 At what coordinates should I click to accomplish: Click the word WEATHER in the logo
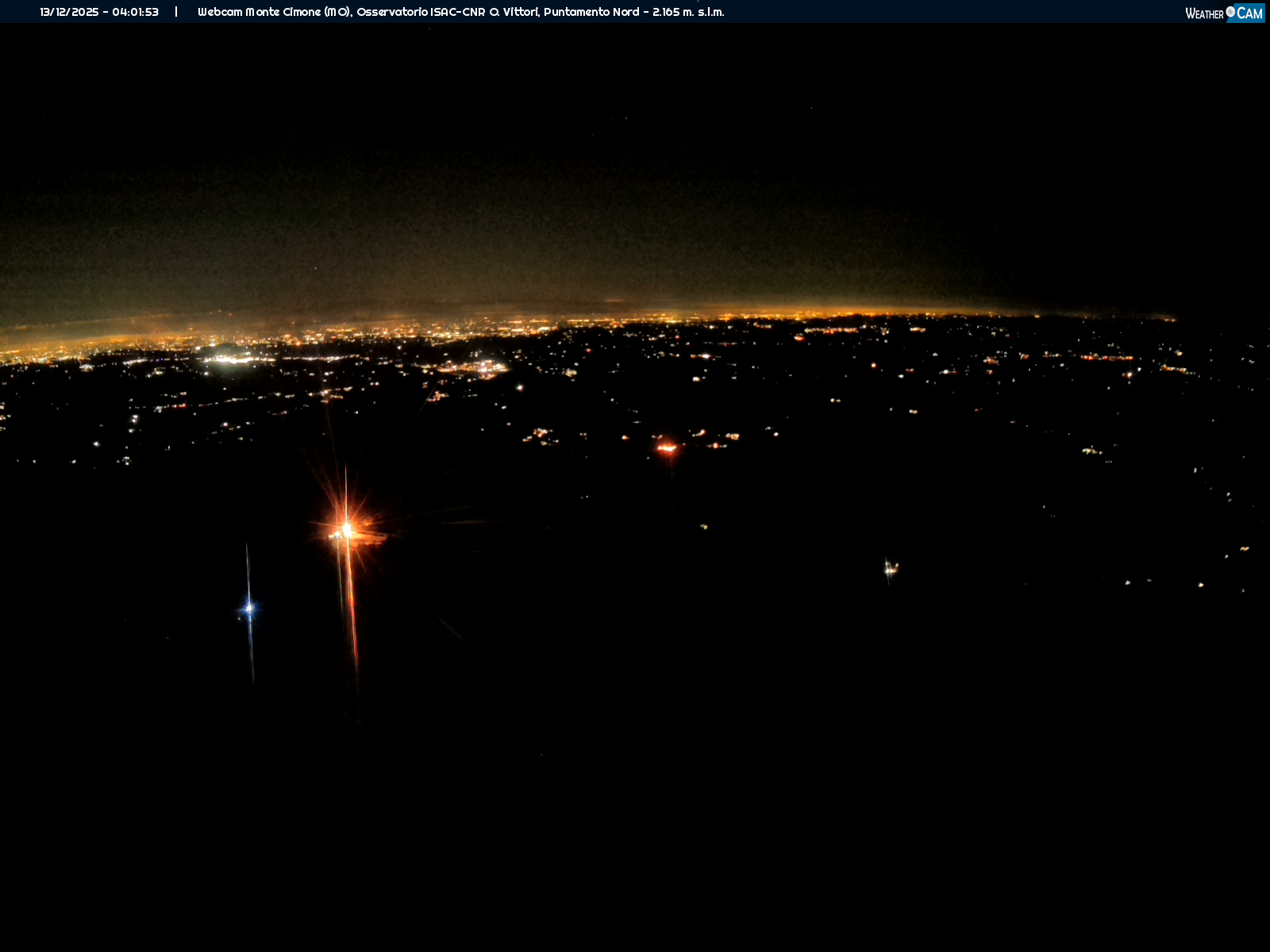[1204, 13]
